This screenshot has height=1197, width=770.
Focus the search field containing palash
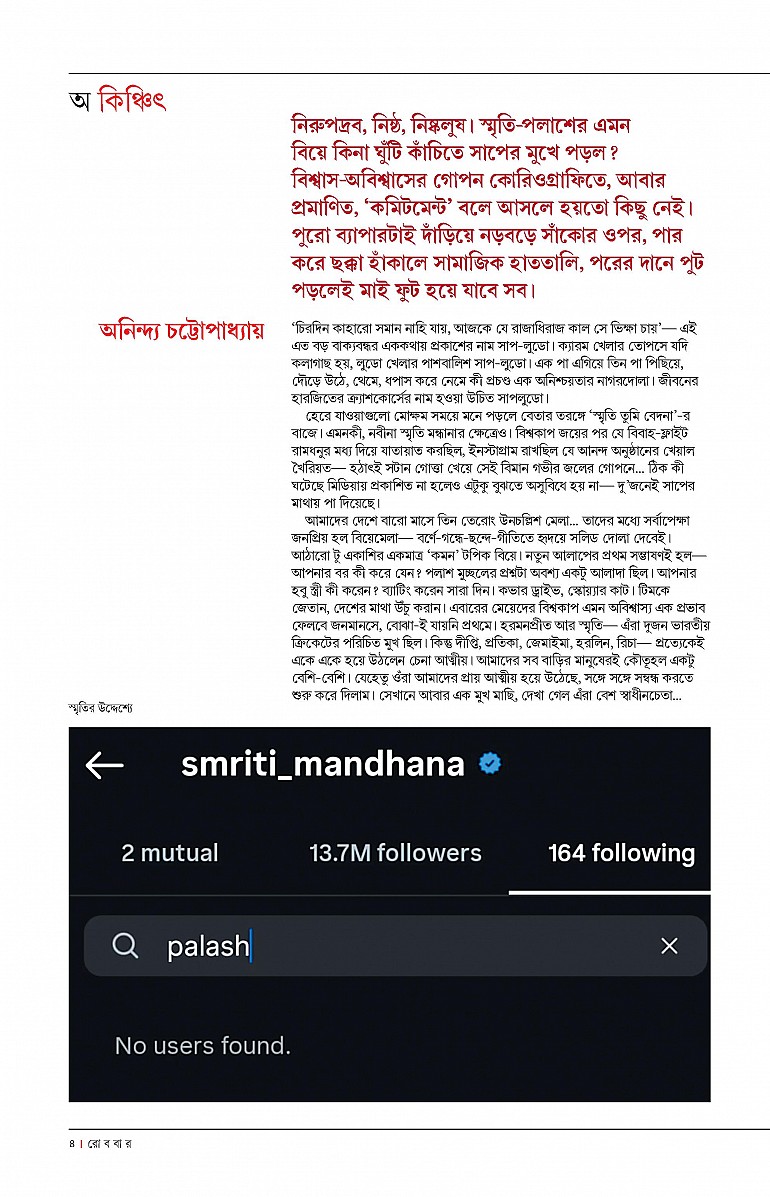[395, 946]
